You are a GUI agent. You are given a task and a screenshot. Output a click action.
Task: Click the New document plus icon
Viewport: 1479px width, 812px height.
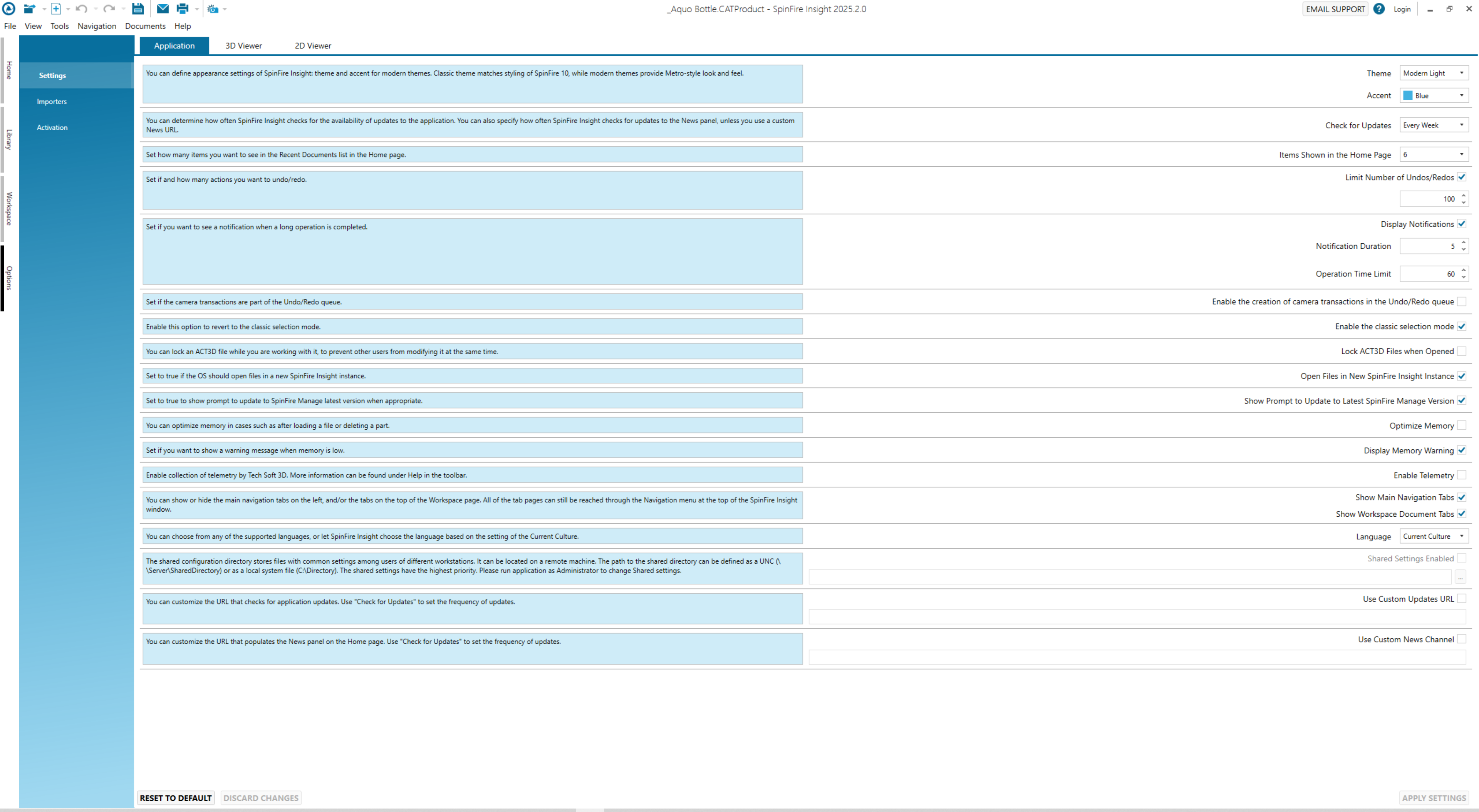pos(56,8)
